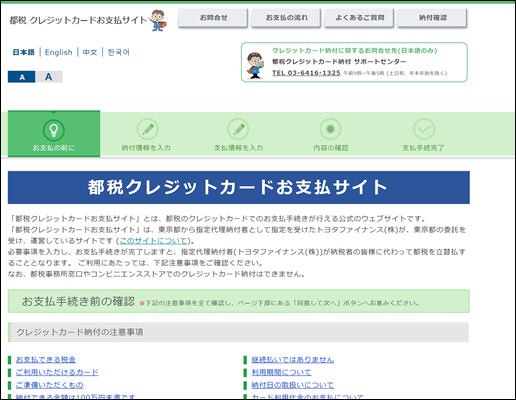Click the 都税 クレジットカードお支払サイト header title

click(78, 20)
